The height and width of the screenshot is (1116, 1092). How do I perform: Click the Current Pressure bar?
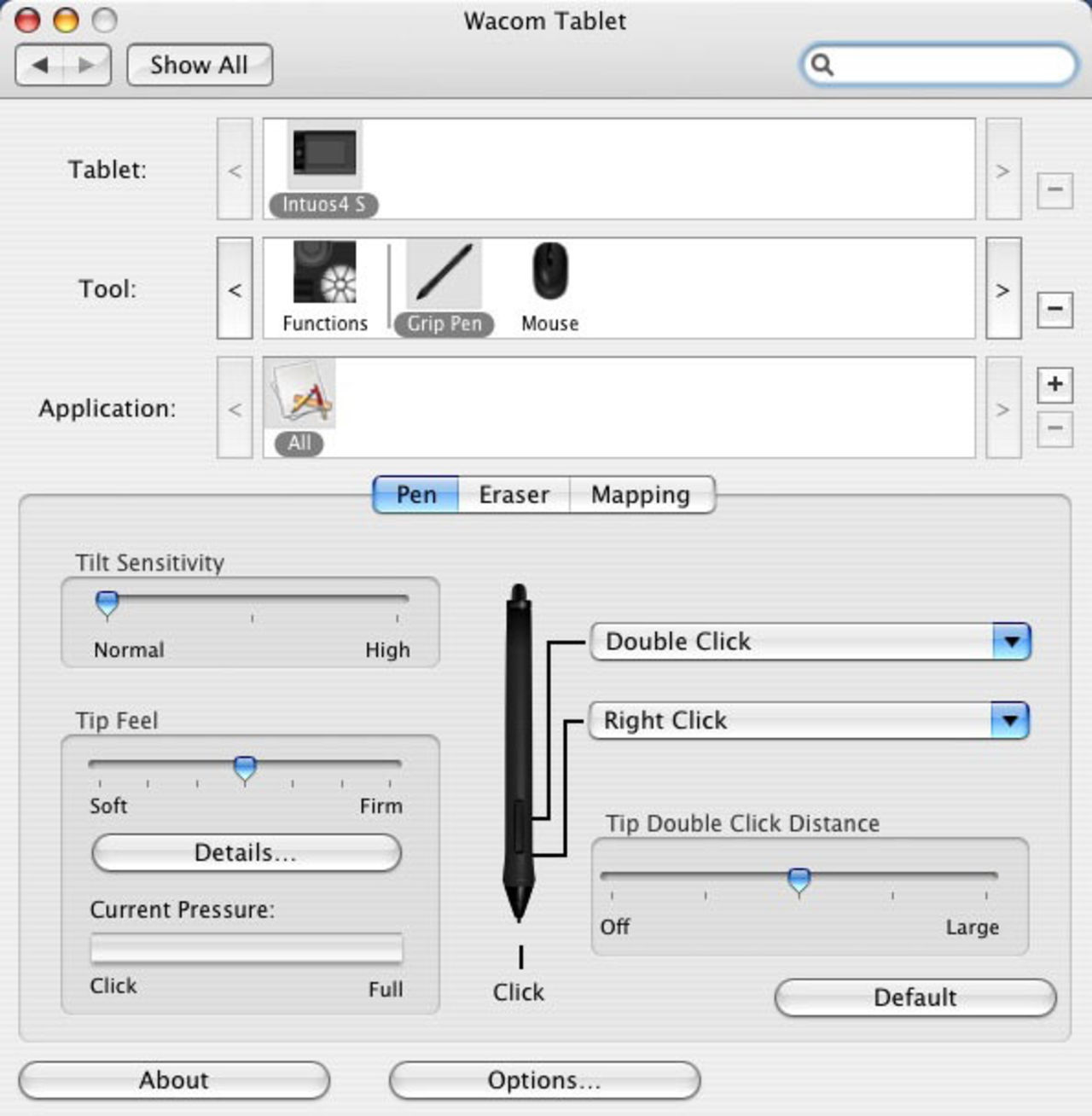click(247, 949)
